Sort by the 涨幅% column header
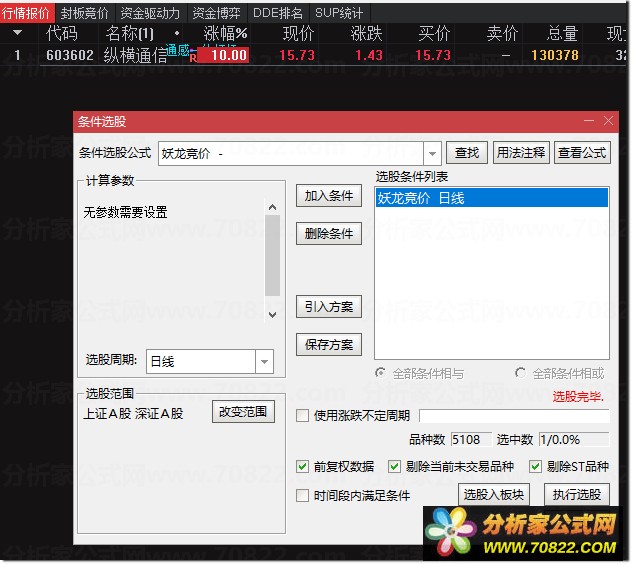 click(225, 33)
